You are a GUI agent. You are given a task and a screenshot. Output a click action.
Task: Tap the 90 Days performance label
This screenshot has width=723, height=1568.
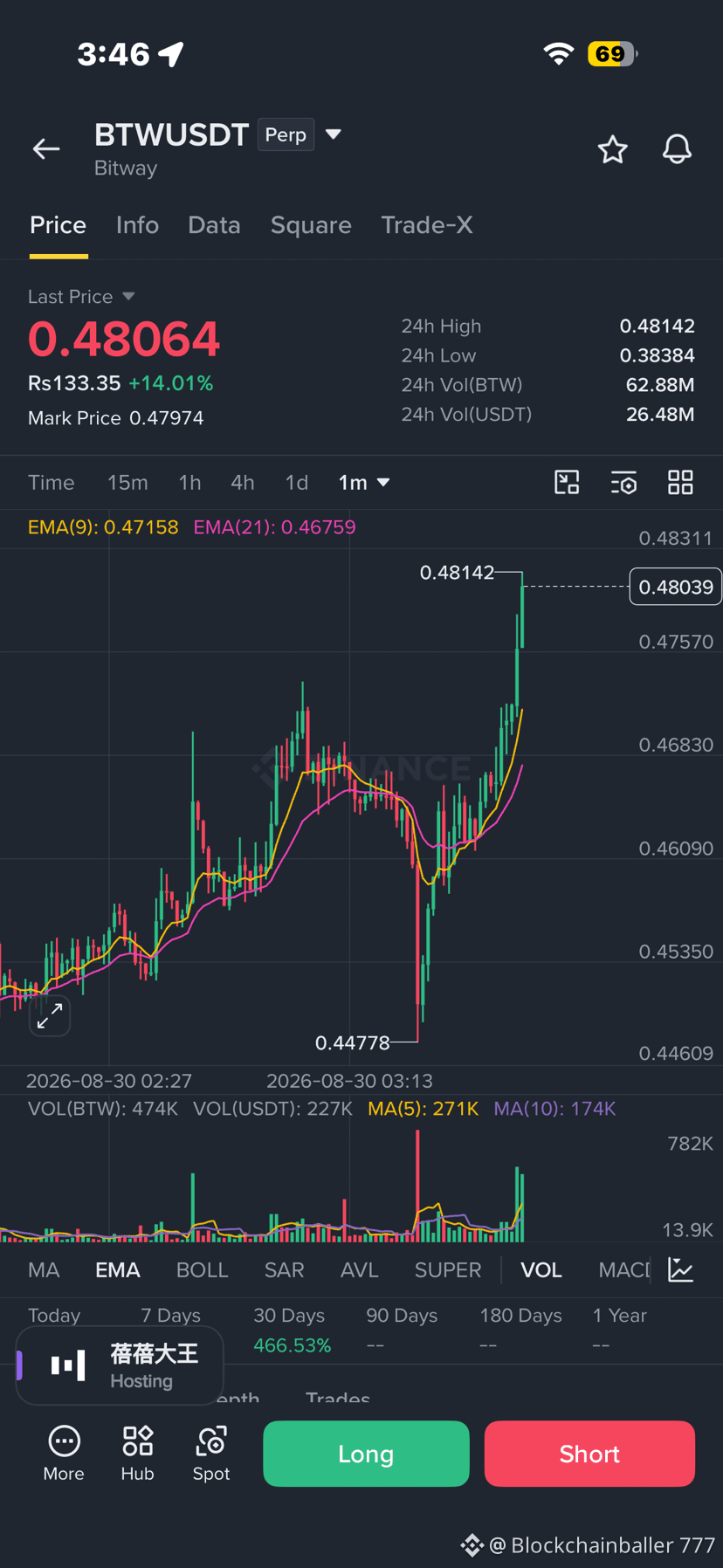pyautogui.click(x=403, y=1315)
